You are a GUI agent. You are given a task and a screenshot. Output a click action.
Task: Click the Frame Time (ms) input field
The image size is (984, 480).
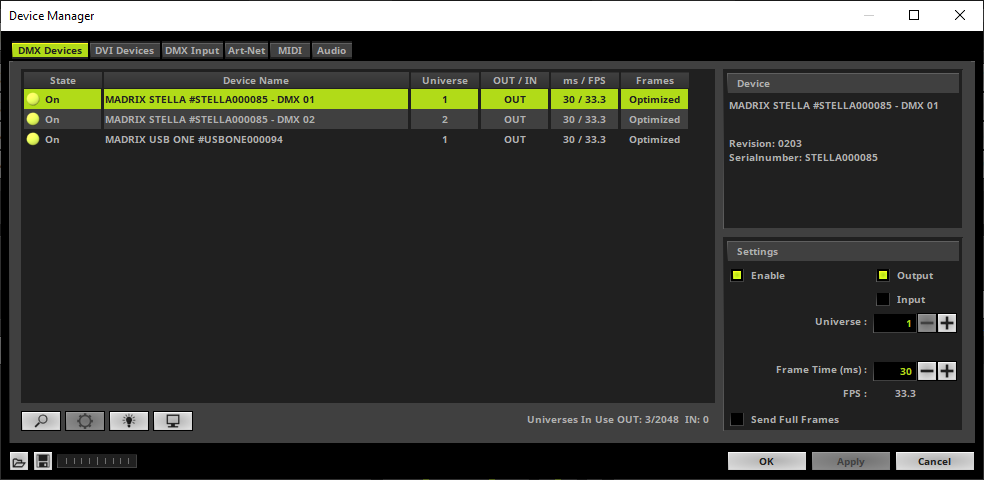[895, 371]
